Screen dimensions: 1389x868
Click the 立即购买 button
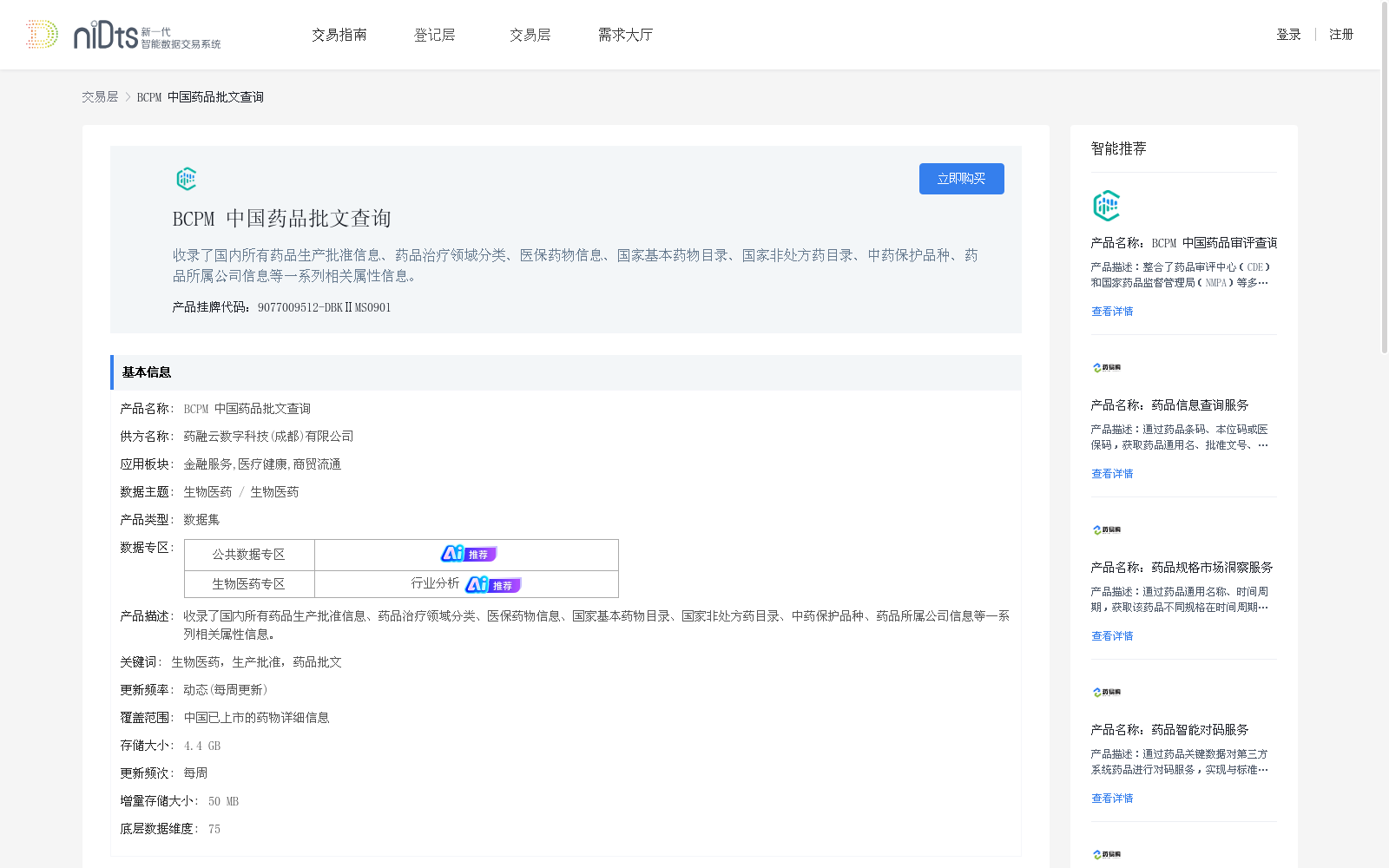pos(962,179)
